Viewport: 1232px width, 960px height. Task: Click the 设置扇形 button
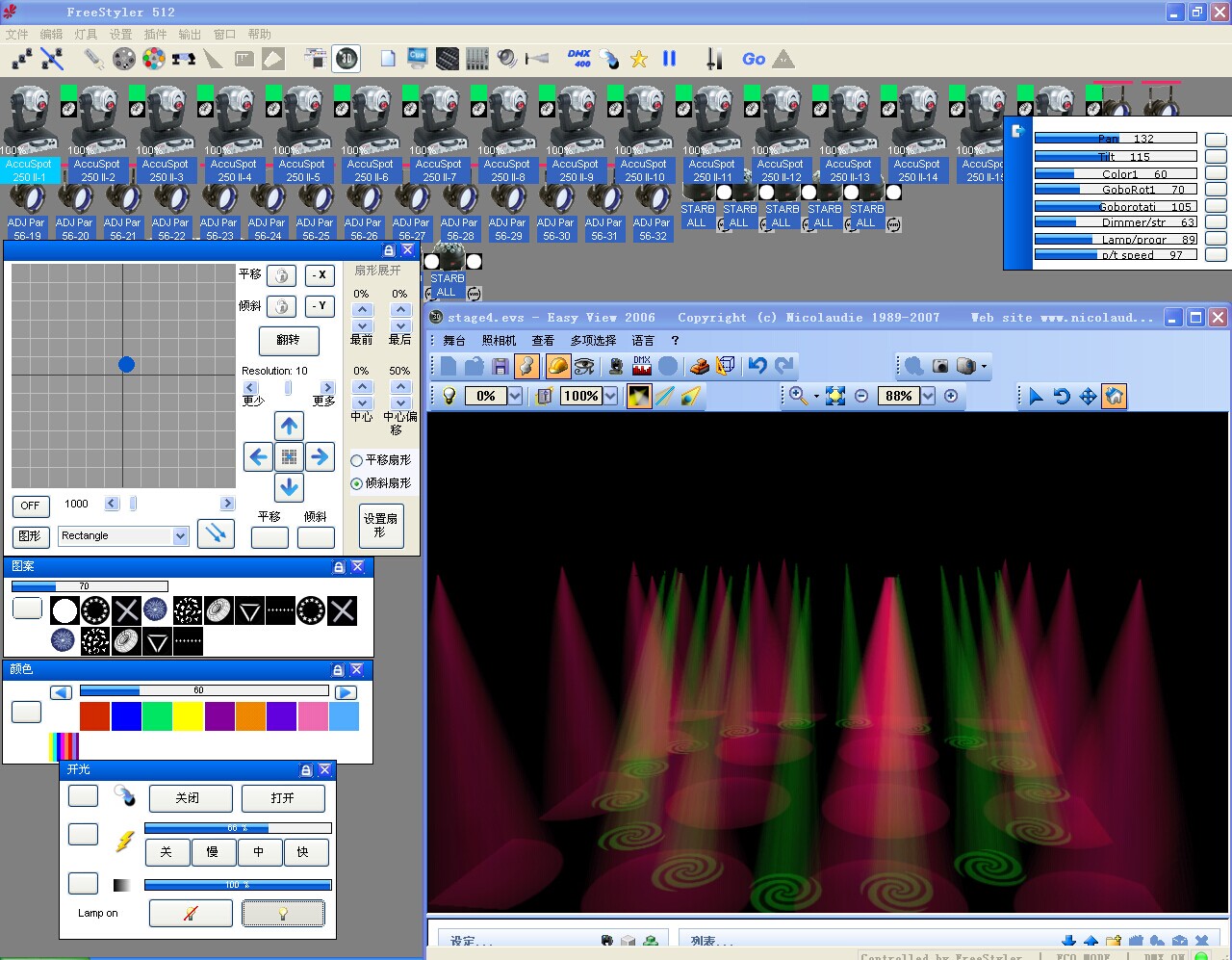(x=381, y=525)
